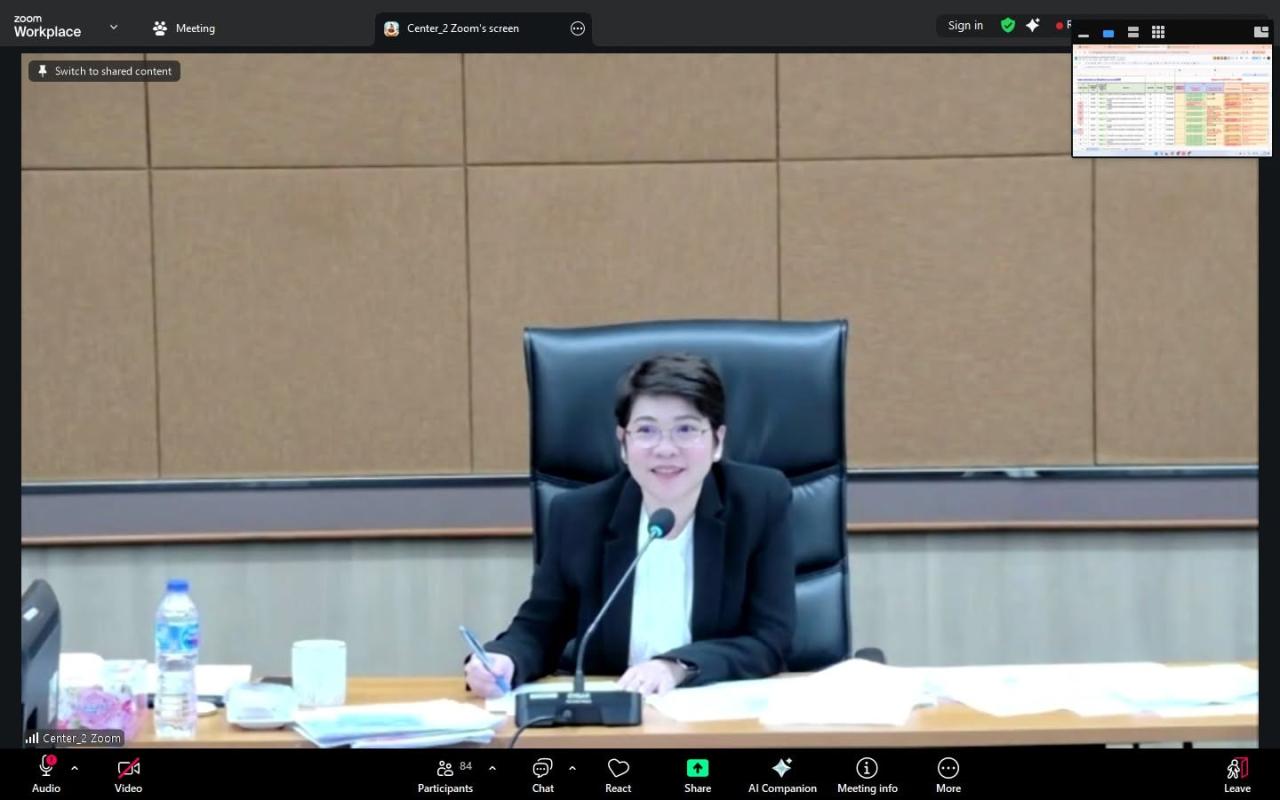Open the Zoom Workplace dropdown arrow

tap(113, 27)
